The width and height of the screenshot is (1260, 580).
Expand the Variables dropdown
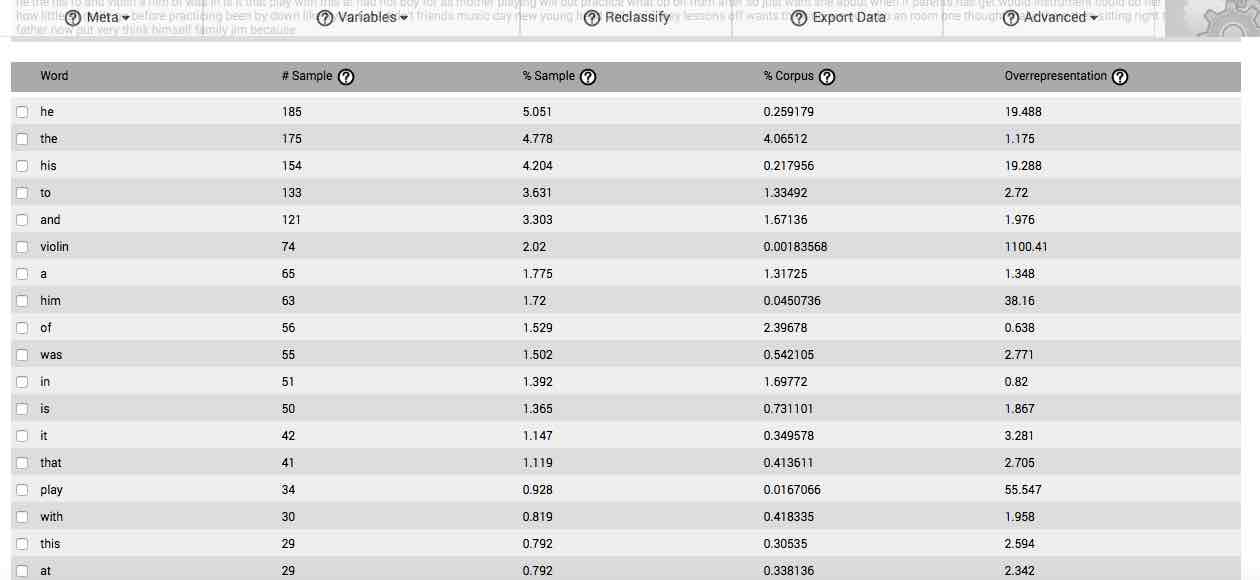(372, 18)
